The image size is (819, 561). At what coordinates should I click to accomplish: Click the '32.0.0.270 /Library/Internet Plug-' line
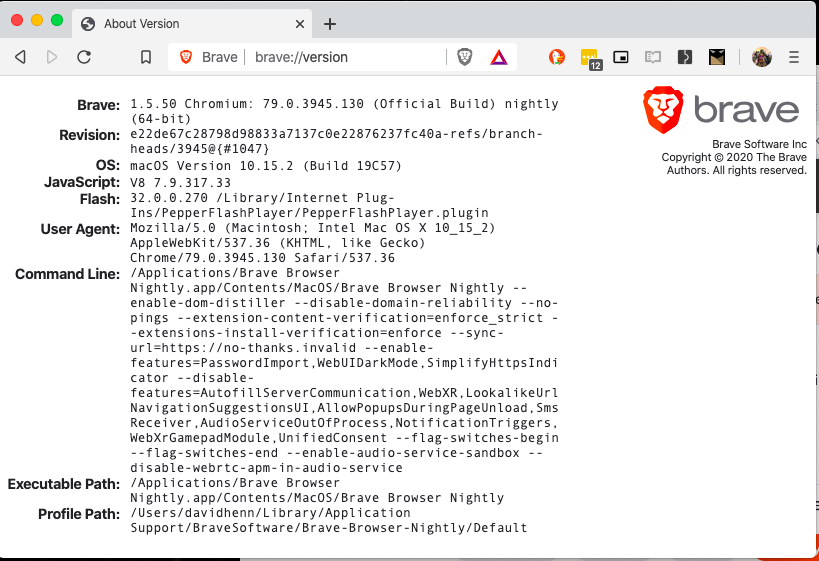click(x=262, y=198)
